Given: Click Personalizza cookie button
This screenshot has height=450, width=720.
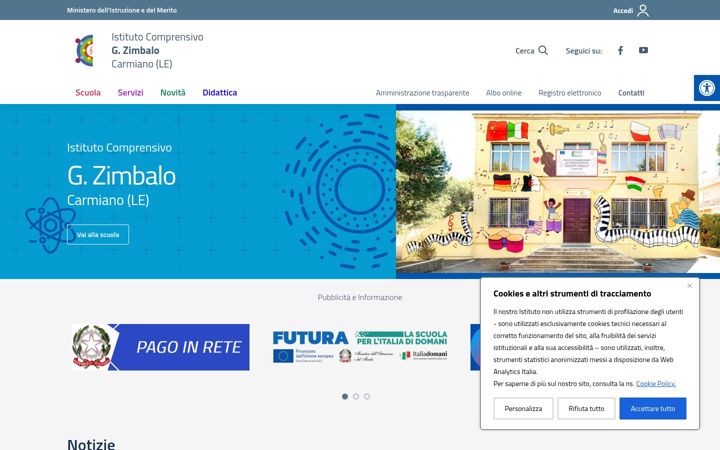Looking at the screenshot, I should tap(523, 408).
